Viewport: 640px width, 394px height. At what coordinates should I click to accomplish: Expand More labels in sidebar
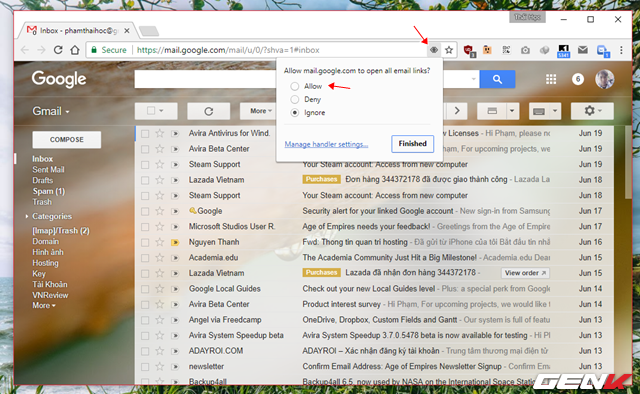[x=44, y=305]
